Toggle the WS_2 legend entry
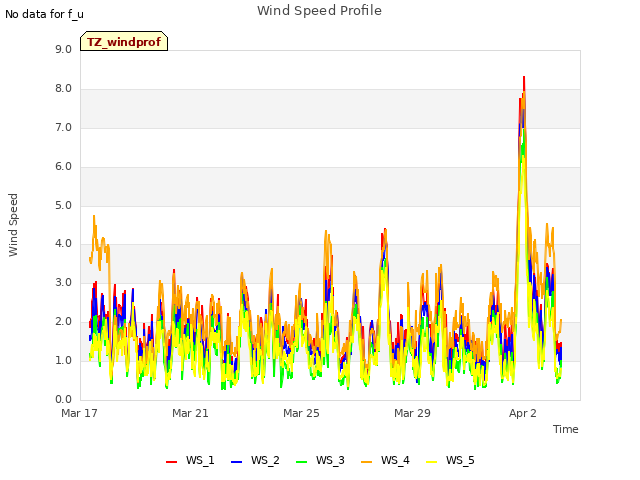The image size is (640, 480). (x=255, y=461)
